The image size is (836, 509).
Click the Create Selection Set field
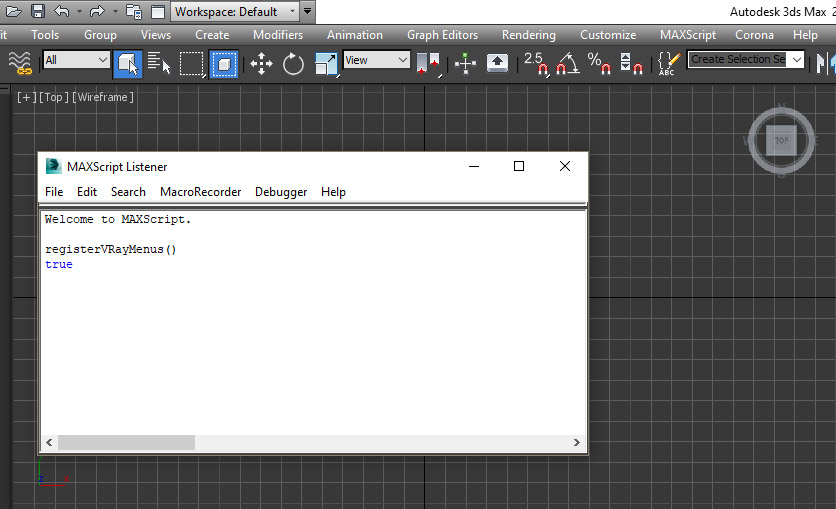[x=737, y=59]
